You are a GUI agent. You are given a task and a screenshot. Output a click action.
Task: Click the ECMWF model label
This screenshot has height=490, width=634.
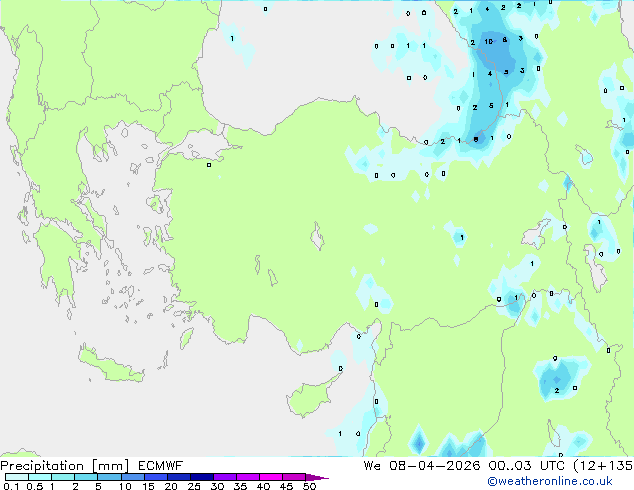[161, 466]
